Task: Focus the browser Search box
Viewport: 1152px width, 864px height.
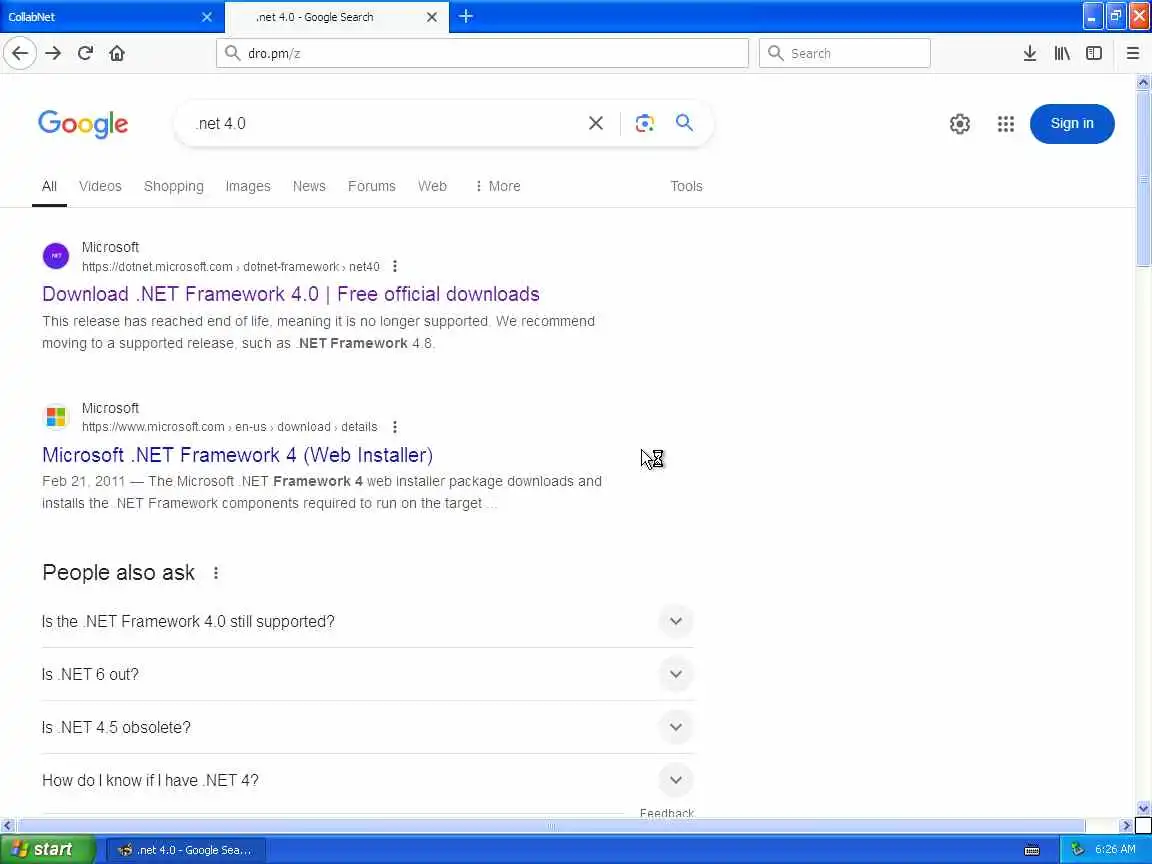Action: tap(844, 53)
